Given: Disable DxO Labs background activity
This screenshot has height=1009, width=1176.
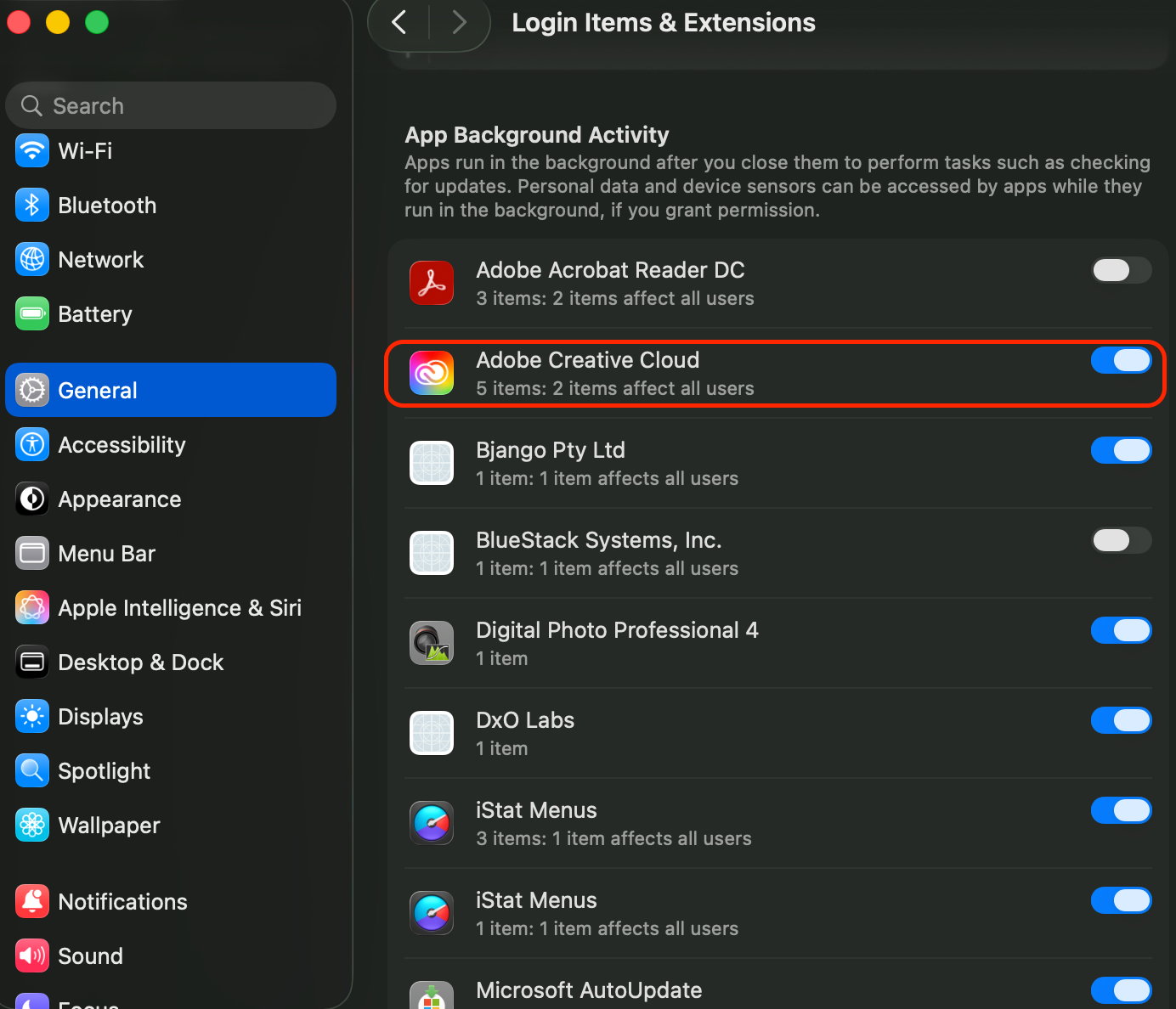Looking at the screenshot, I should point(1121,720).
